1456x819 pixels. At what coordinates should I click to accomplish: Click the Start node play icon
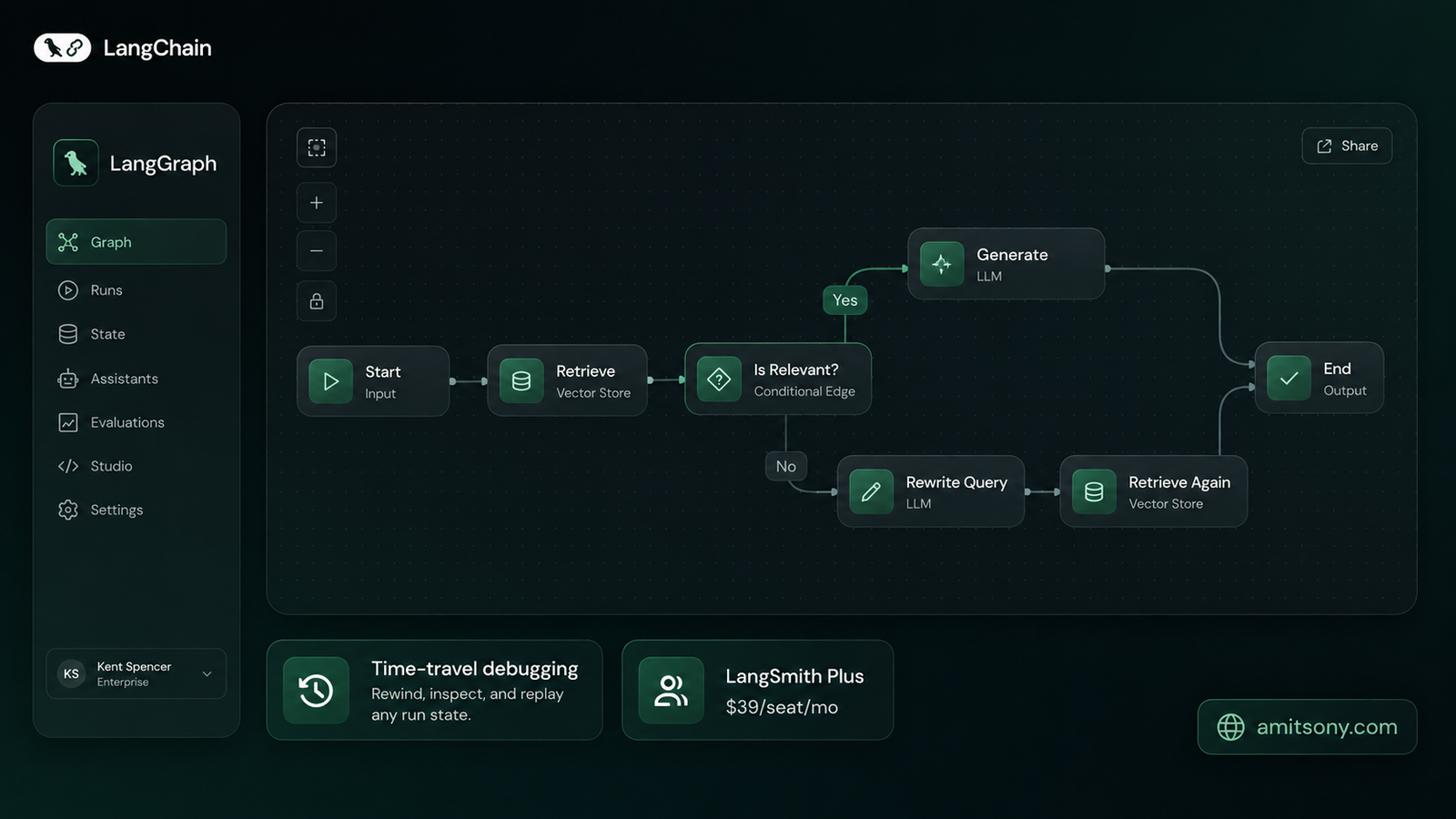tap(331, 381)
